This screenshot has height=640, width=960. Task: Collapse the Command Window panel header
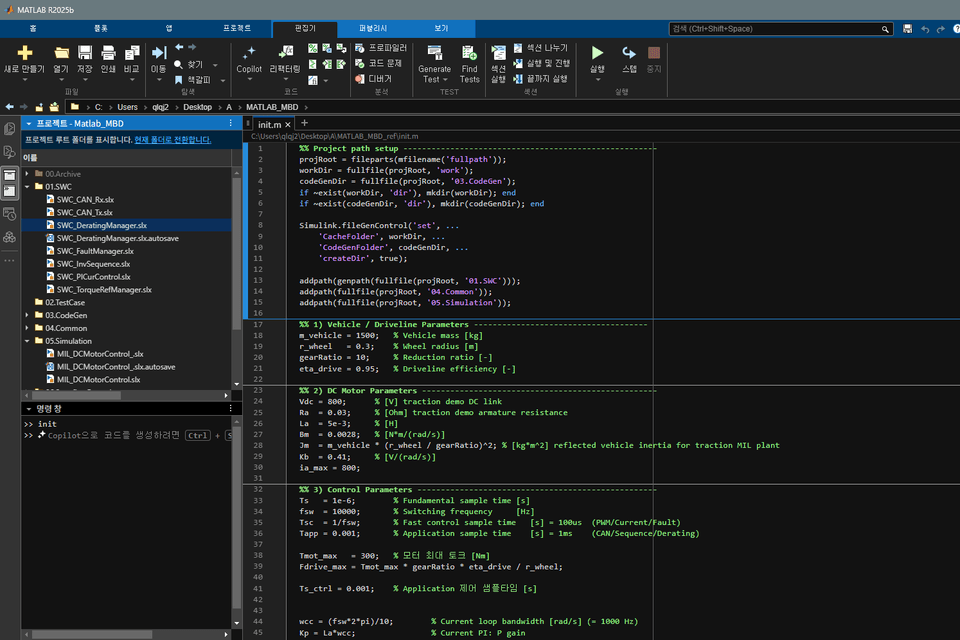click(x=29, y=408)
